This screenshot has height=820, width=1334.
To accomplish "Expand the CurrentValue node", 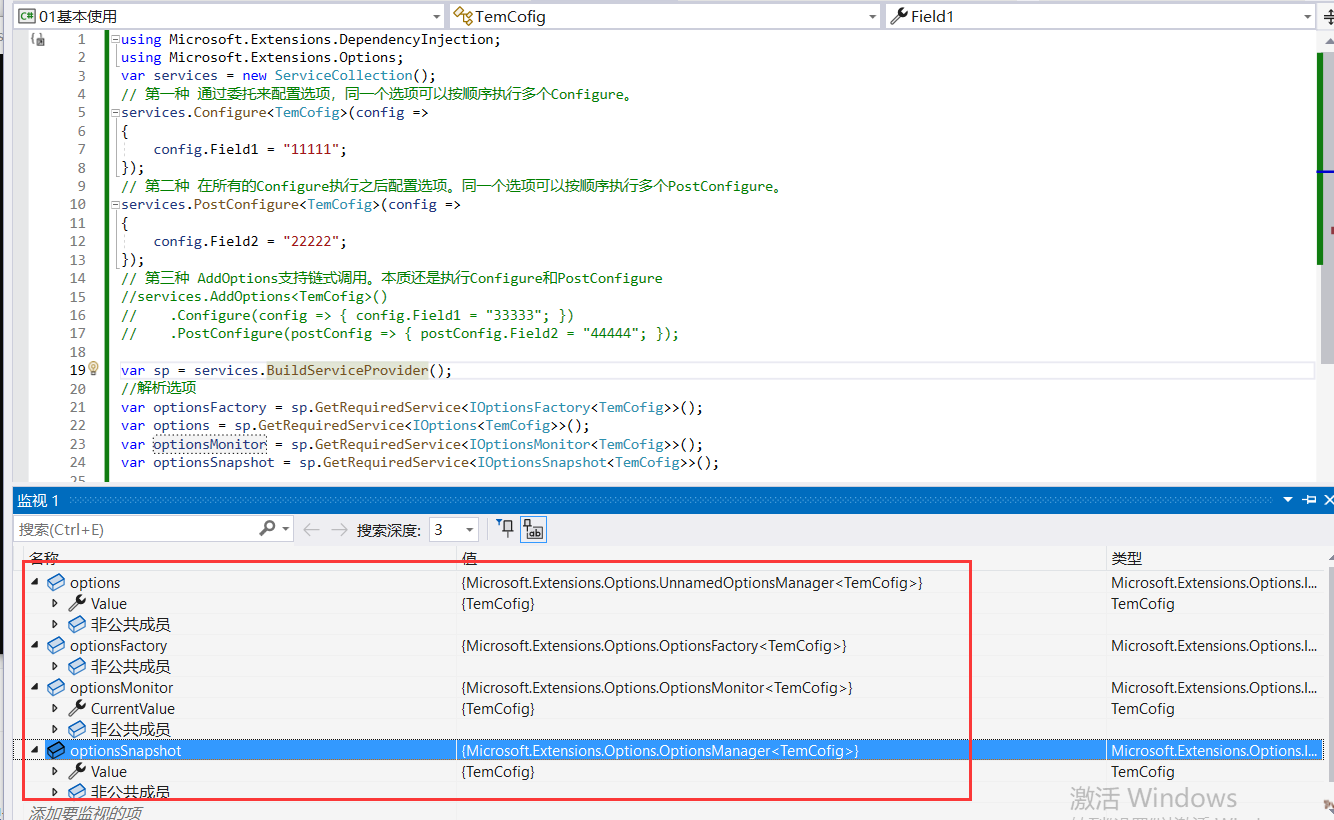I will click(55, 709).
